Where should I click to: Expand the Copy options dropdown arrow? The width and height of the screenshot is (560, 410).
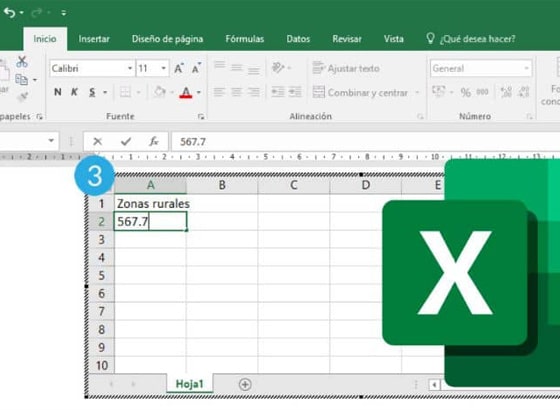[35, 80]
